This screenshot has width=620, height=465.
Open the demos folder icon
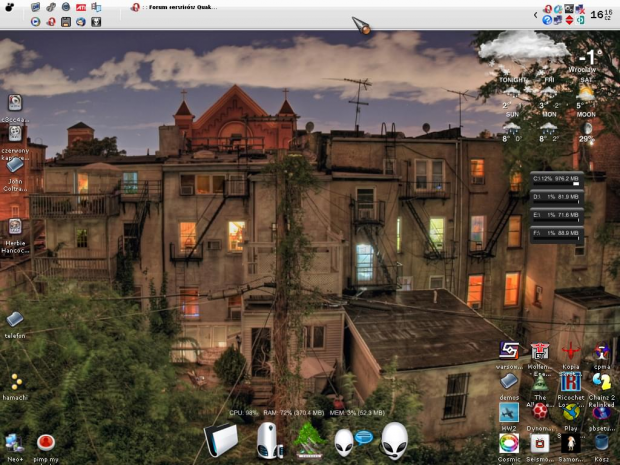508,381
